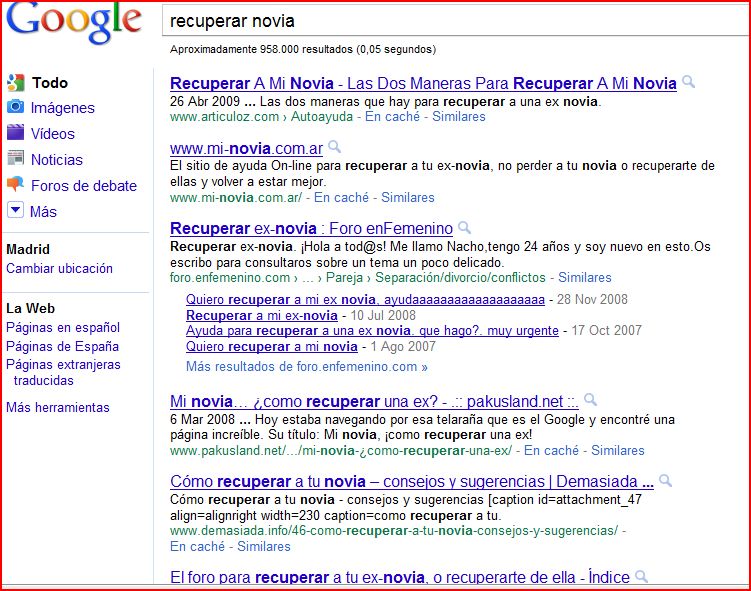Click date text '1 Ago 2007'

[403, 346]
